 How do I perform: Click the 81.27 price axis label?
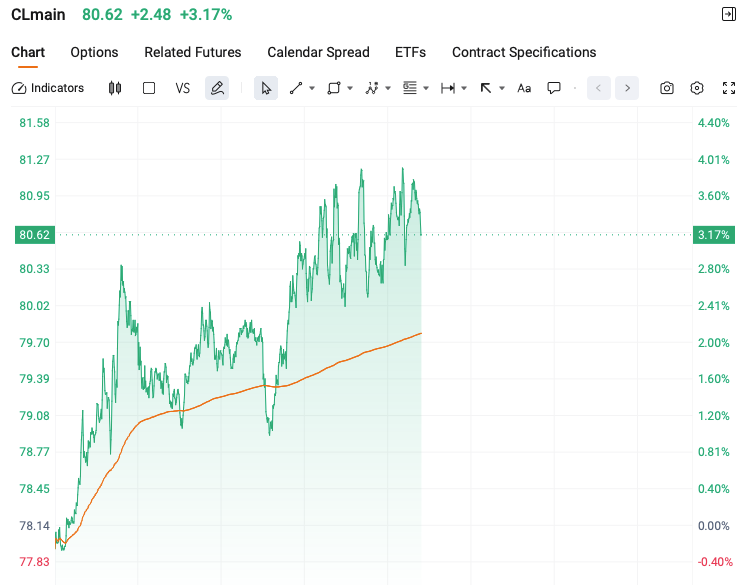tap(34, 160)
